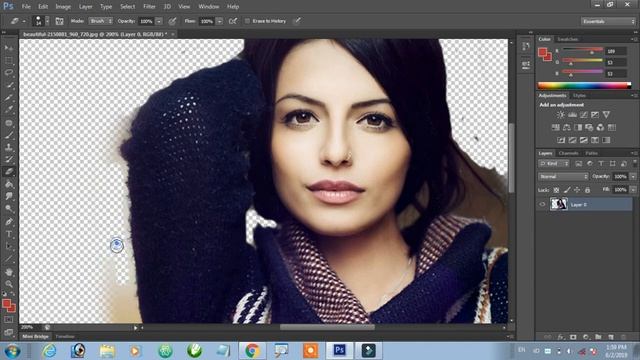Open the Select menu
Image resolution: width=640 pixels, height=360 pixels.
point(127,7)
